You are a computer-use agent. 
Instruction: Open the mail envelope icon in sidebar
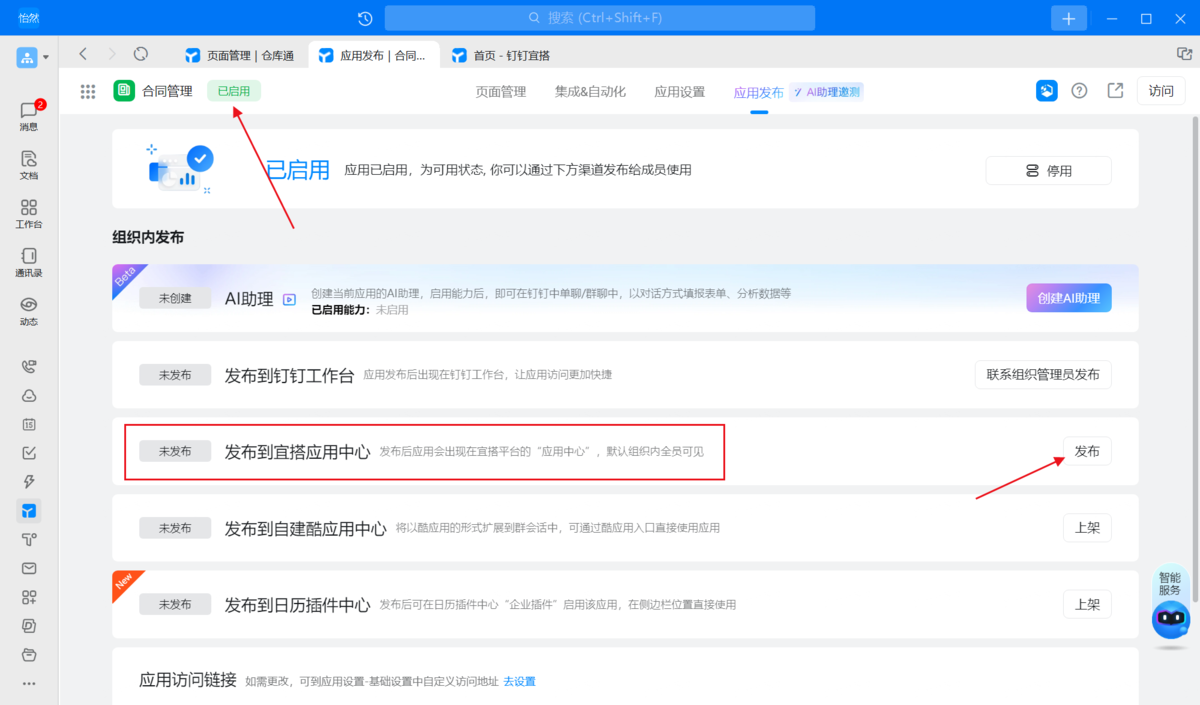[x=29, y=569]
